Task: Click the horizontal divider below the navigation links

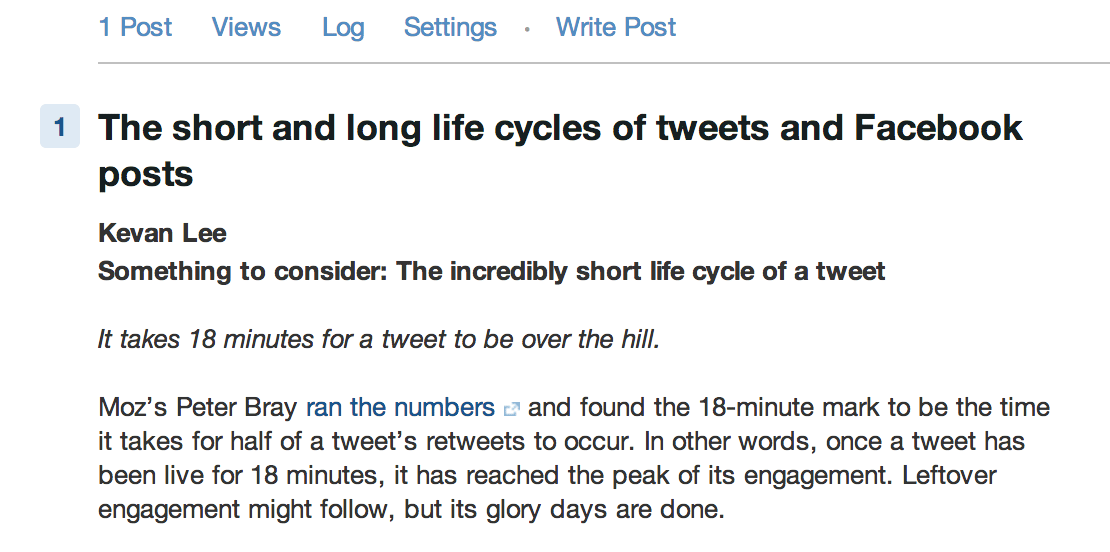Action: pos(604,63)
